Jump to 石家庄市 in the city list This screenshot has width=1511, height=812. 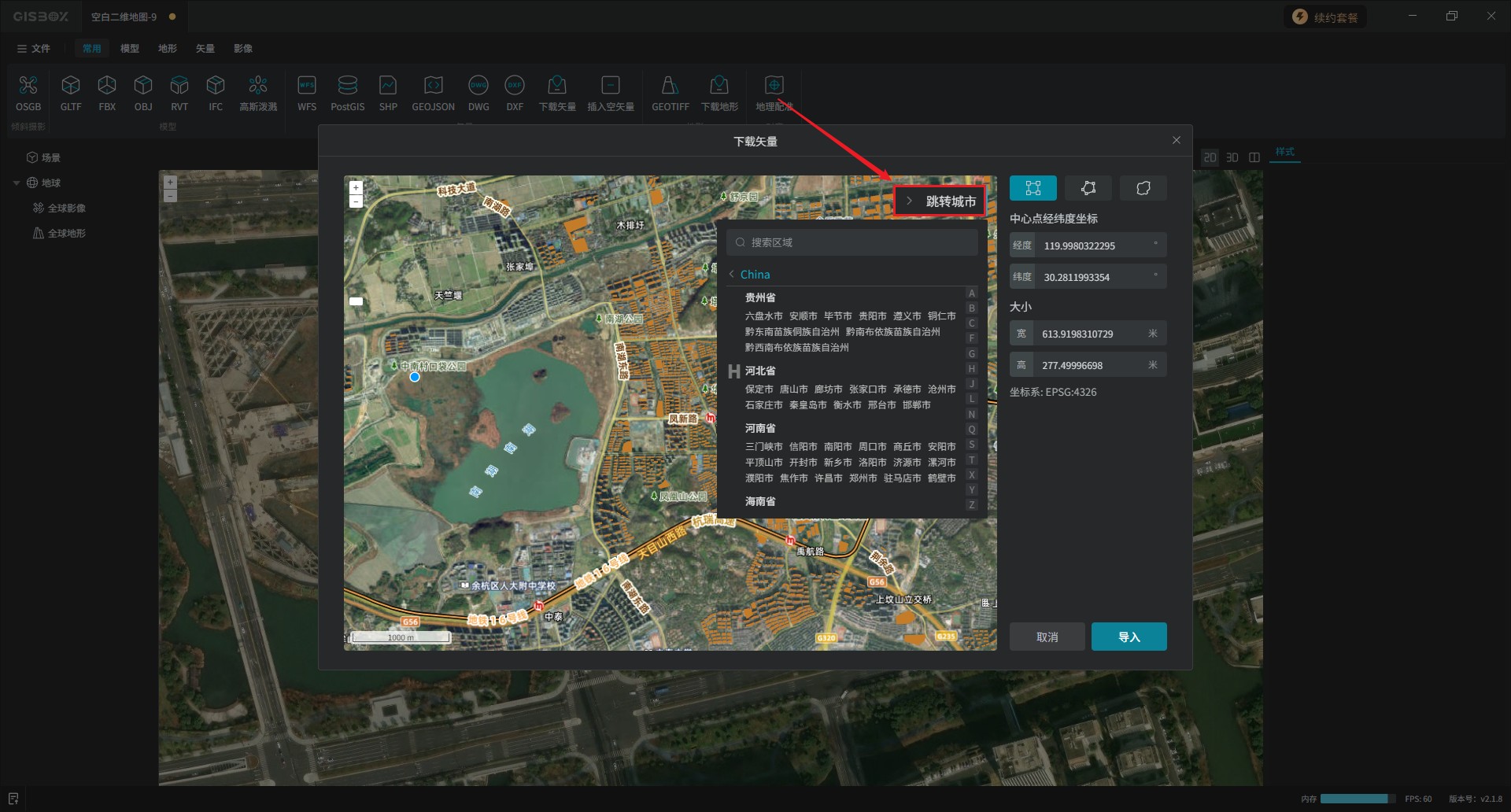[x=763, y=405]
